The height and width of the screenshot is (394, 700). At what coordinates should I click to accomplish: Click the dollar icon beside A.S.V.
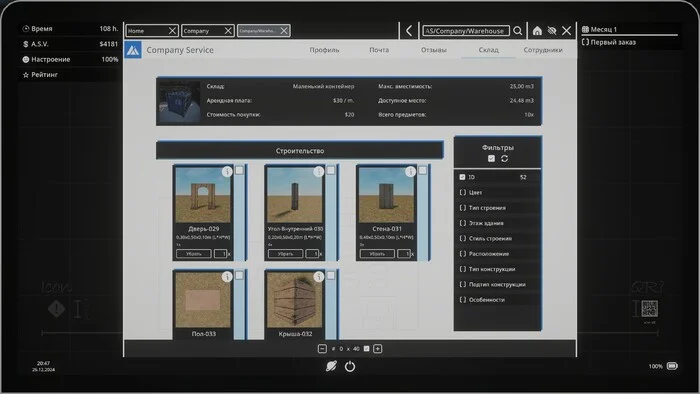tap(25, 44)
